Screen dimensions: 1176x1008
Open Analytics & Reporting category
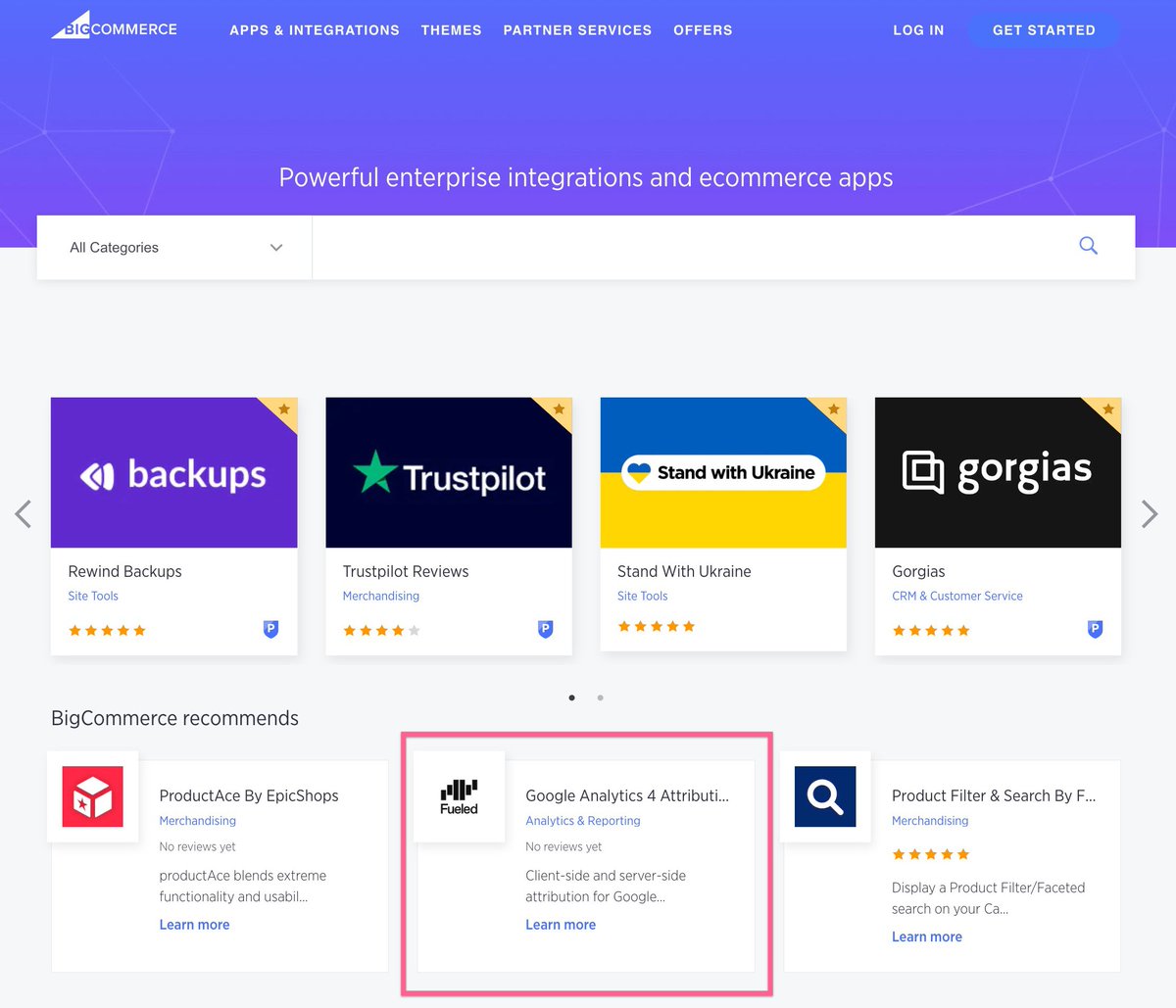click(583, 821)
